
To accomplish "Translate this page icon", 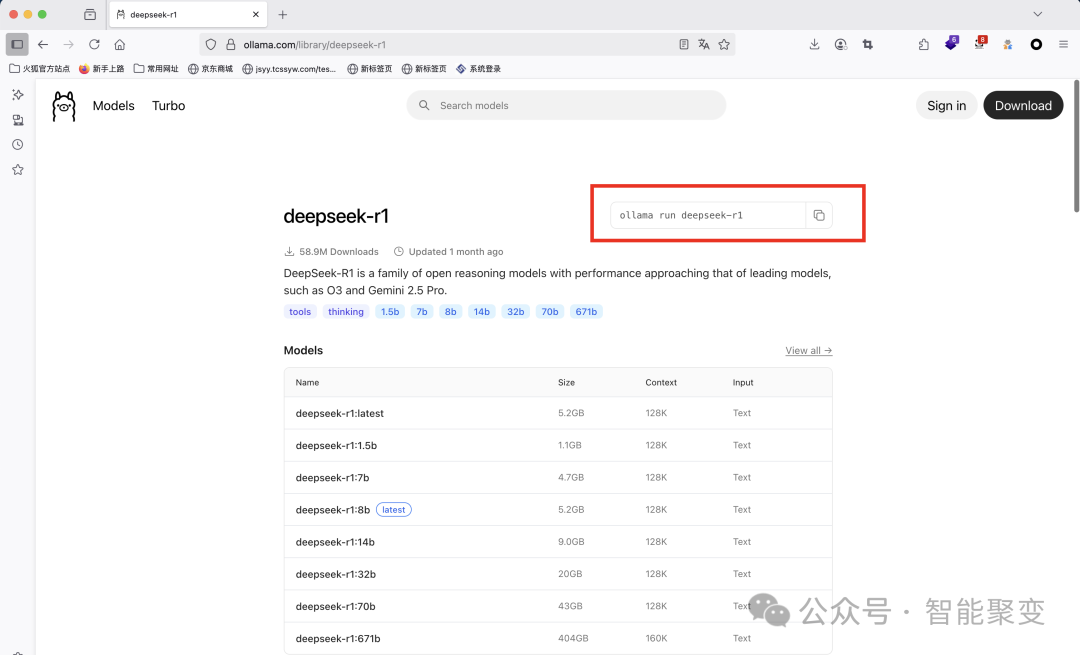I will [x=703, y=44].
